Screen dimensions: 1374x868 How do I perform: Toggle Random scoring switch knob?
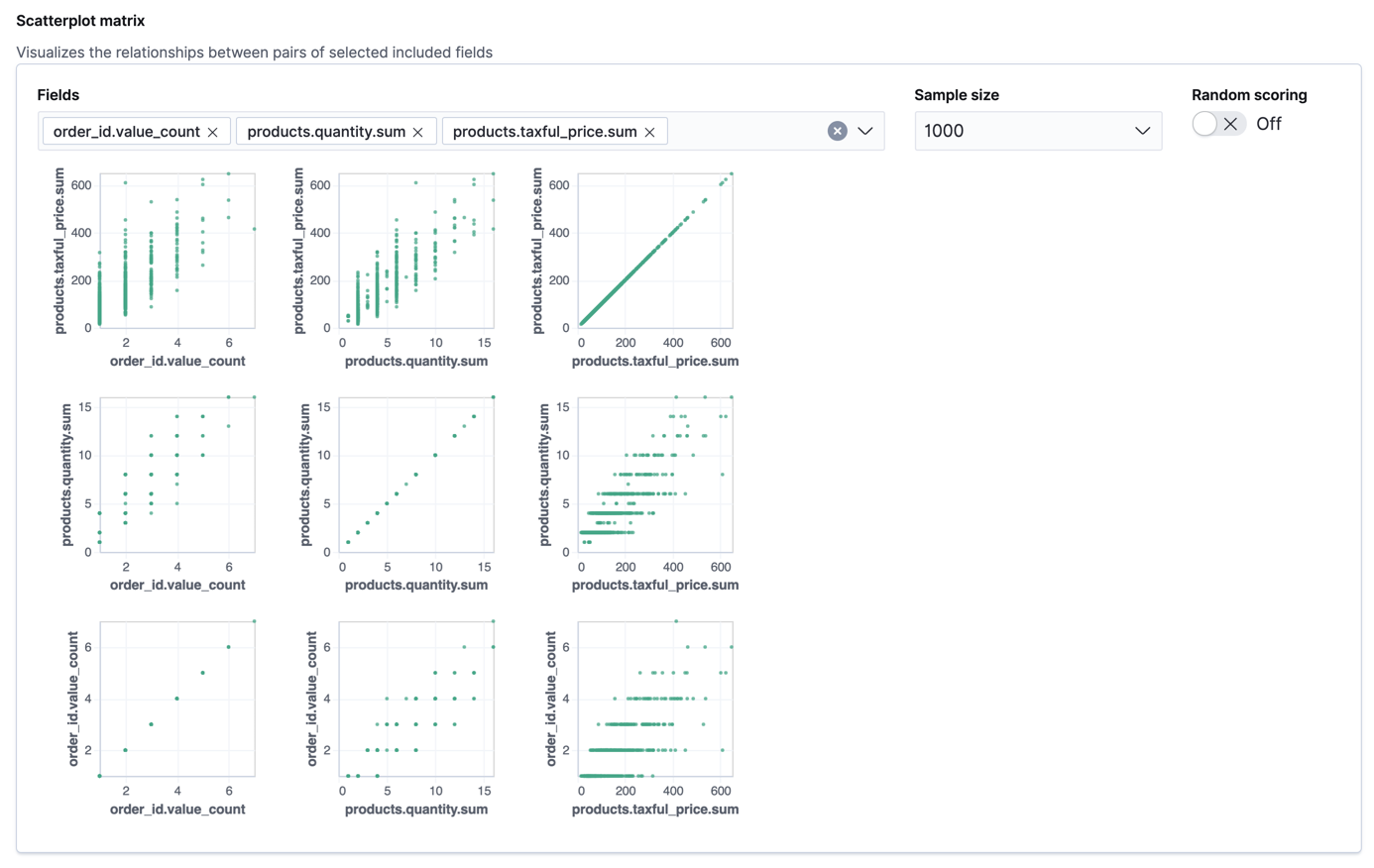point(1204,123)
